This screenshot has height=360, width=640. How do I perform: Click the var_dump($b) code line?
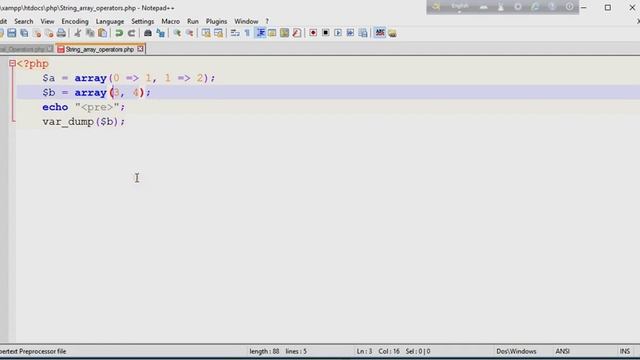point(84,122)
